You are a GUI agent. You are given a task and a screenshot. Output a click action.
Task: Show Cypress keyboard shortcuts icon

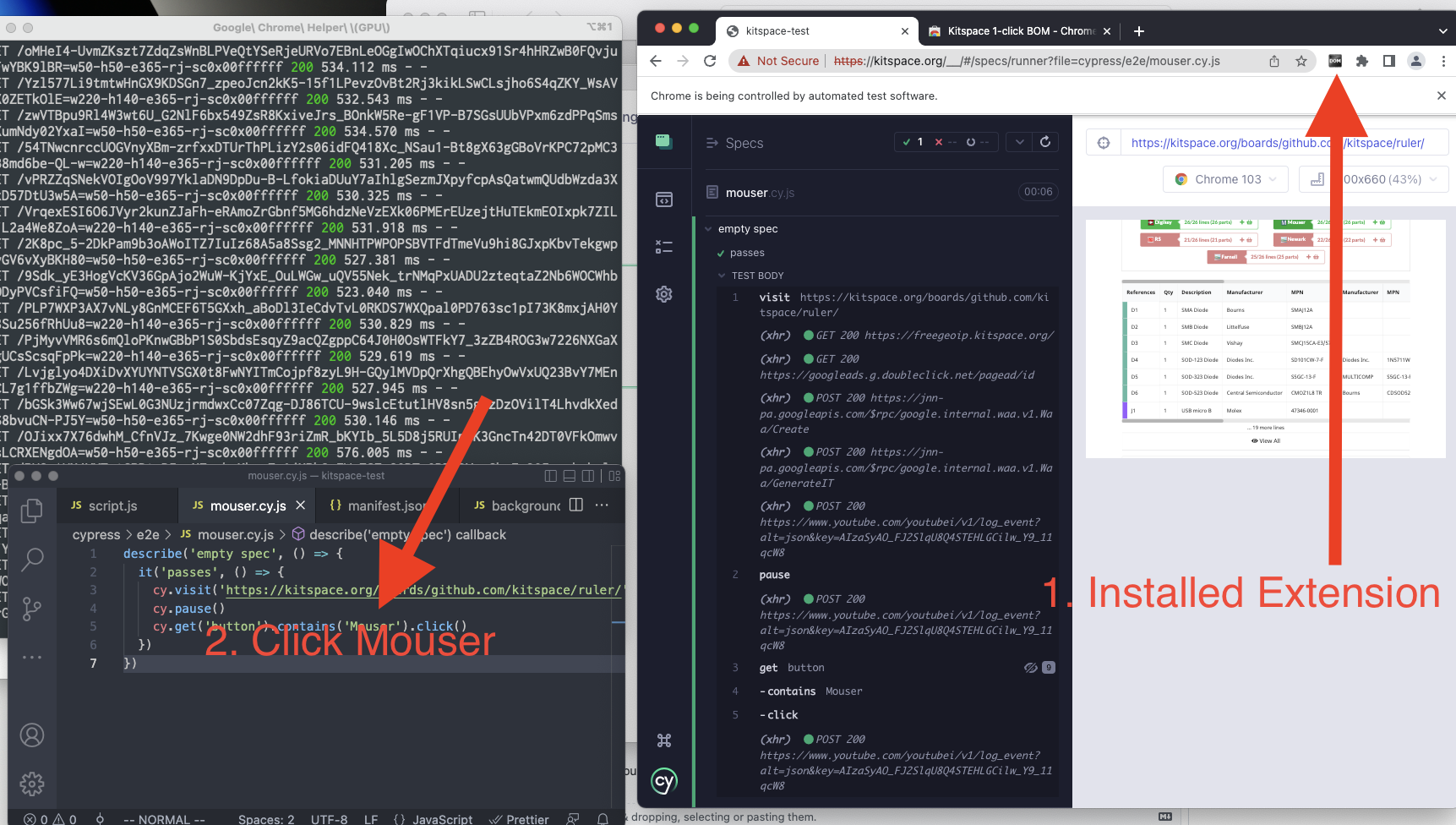click(664, 740)
